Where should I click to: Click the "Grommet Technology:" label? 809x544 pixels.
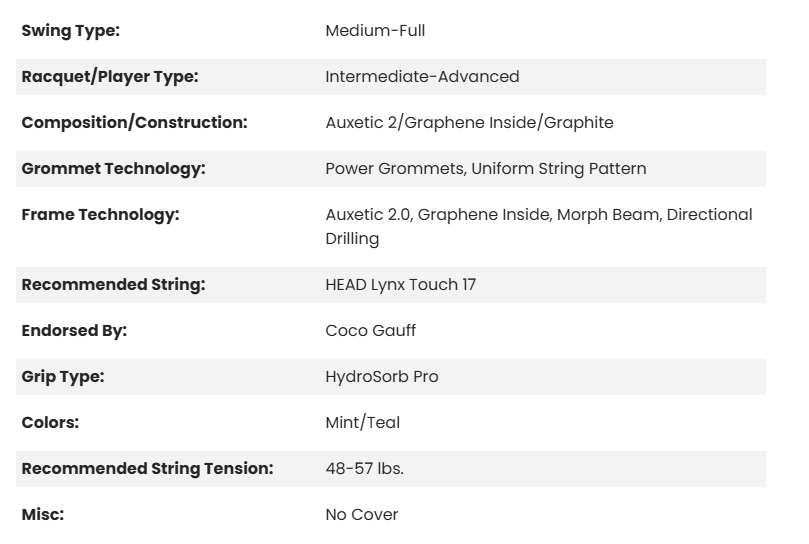[113, 169]
